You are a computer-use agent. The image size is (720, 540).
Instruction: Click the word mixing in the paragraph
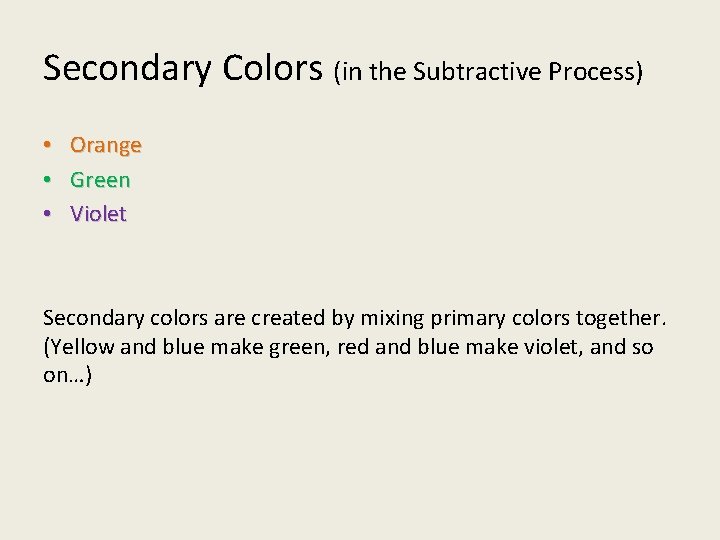(392, 319)
